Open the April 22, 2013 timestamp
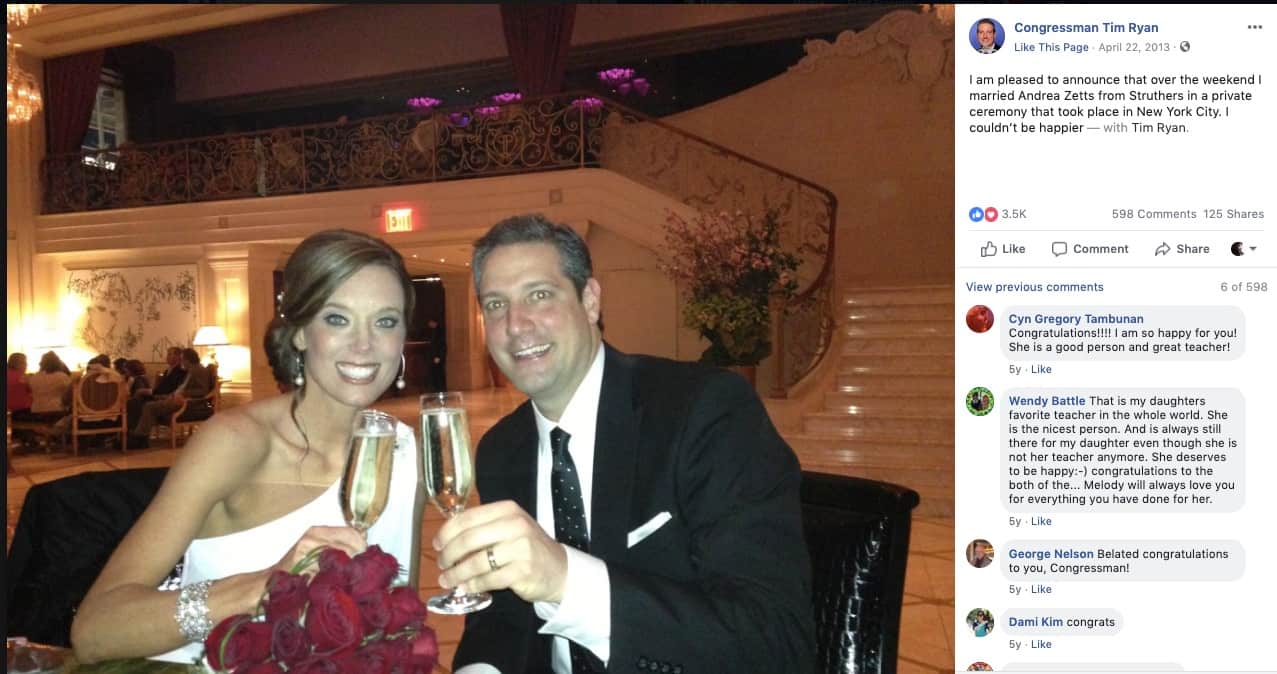The width and height of the screenshot is (1277, 674). tap(1134, 47)
